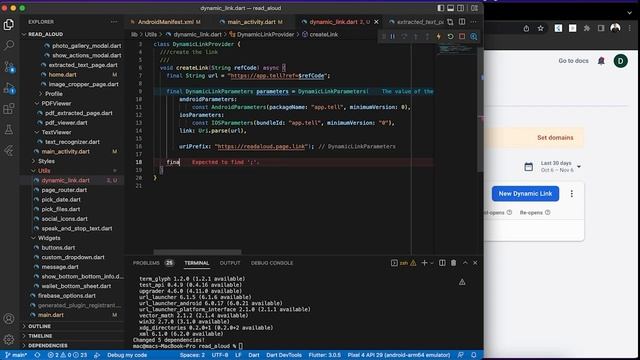Close the dynamic_link.dart tab

[376, 22]
